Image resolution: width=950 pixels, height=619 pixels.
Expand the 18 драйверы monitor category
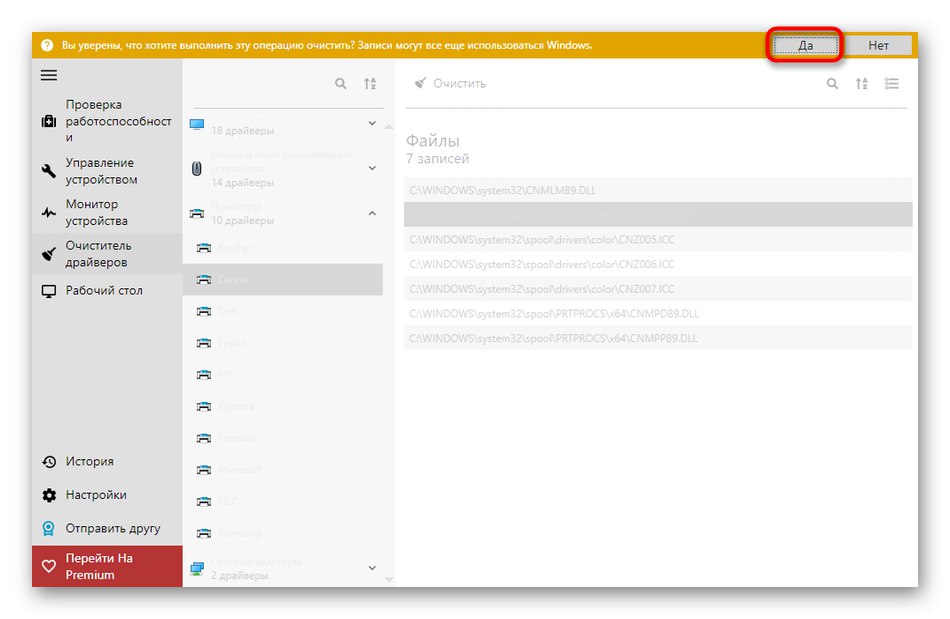[x=372, y=123]
